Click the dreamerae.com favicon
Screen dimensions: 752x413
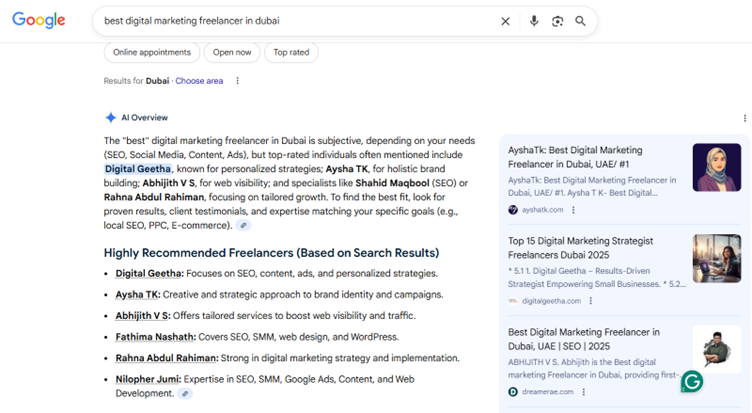point(513,392)
